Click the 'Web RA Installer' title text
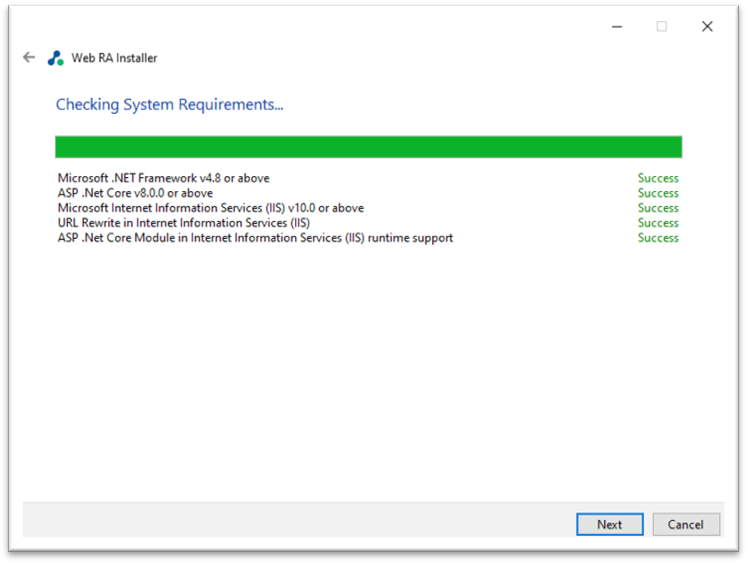 (x=114, y=58)
